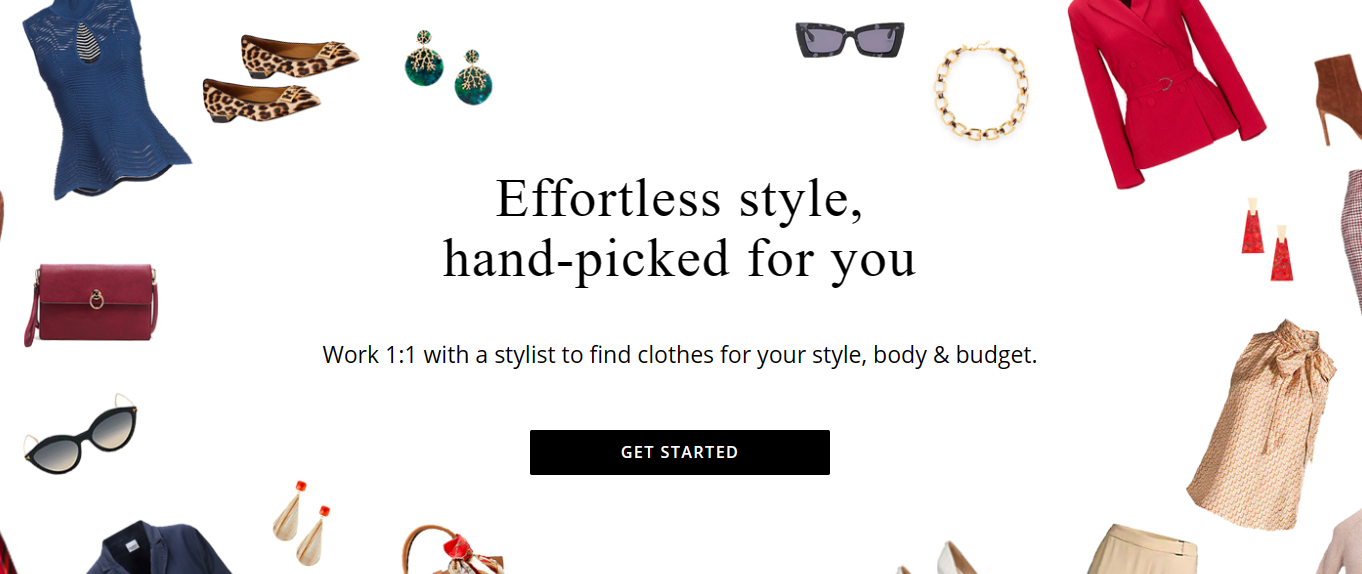Click the tan handbag with red scarf

click(452, 550)
